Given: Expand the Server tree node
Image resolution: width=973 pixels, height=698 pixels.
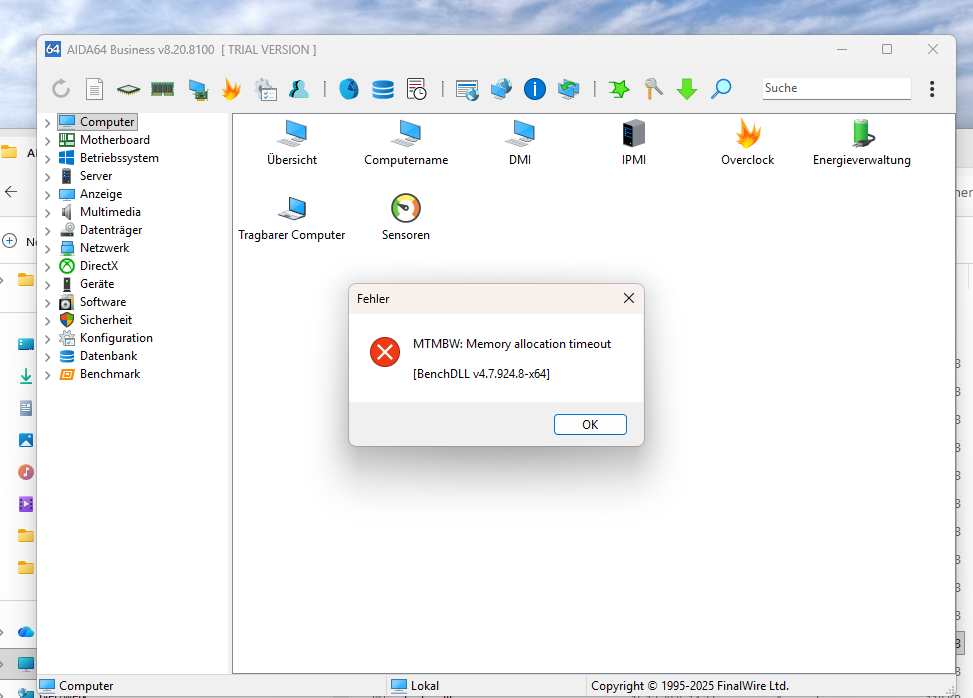Looking at the screenshot, I should click(48, 177).
